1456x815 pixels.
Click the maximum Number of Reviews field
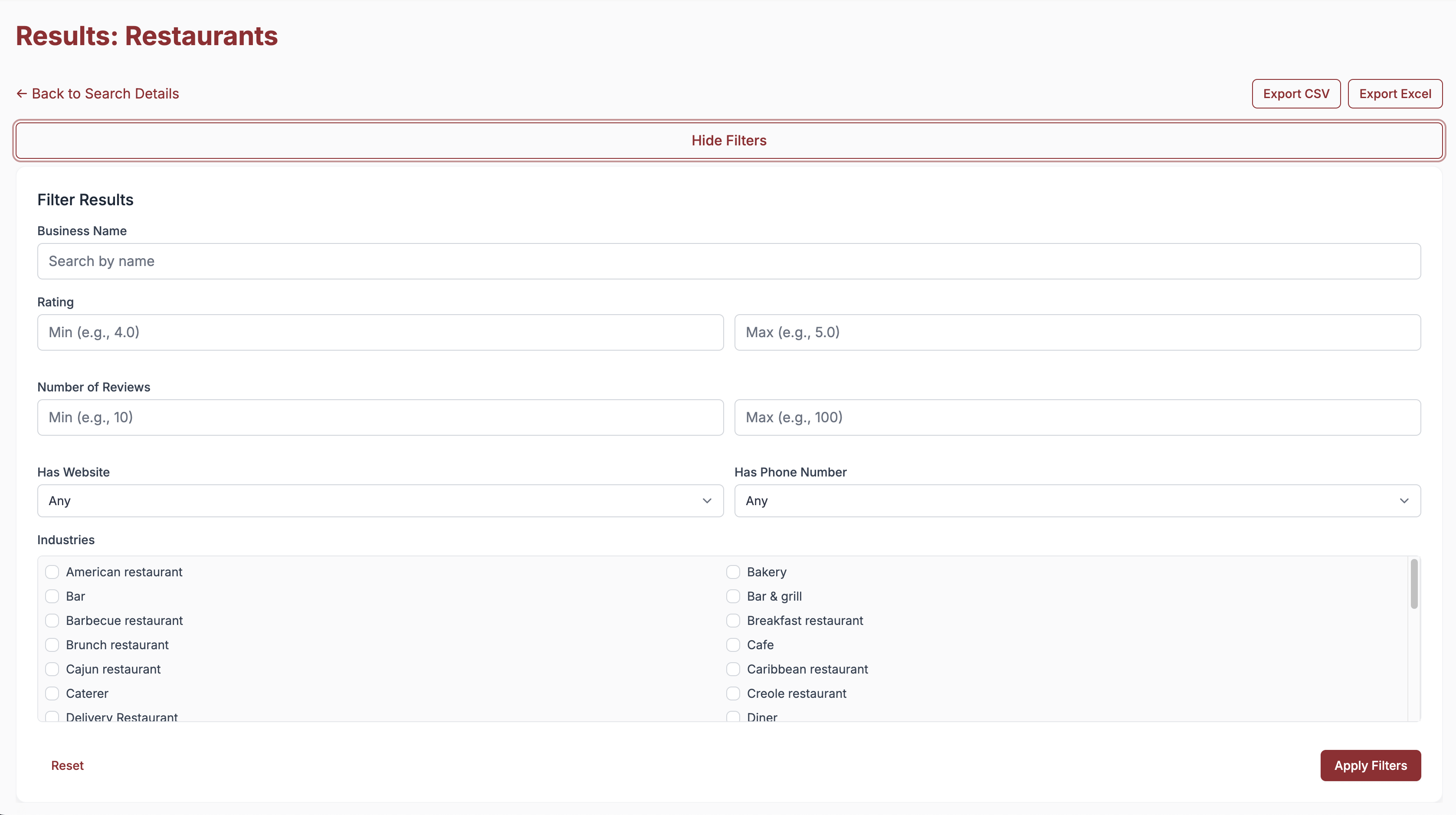(1077, 417)
